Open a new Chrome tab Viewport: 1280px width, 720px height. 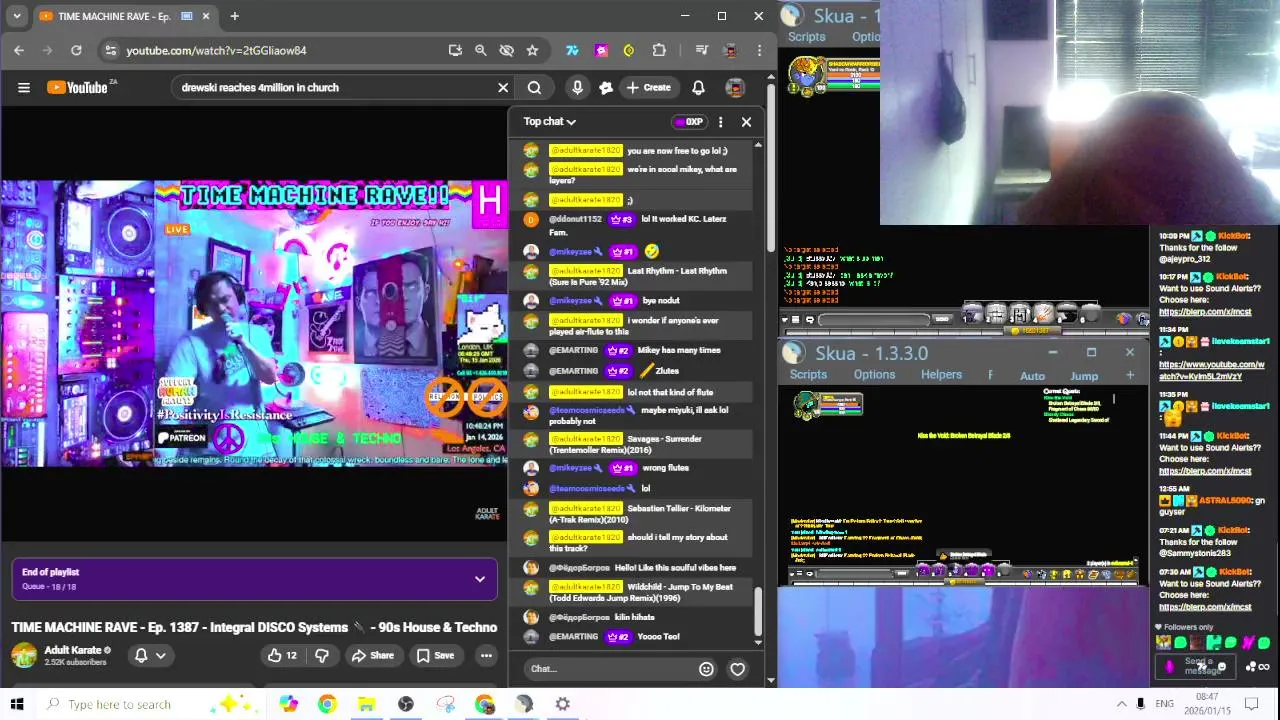pyautogui.click(x=234, y=16)
